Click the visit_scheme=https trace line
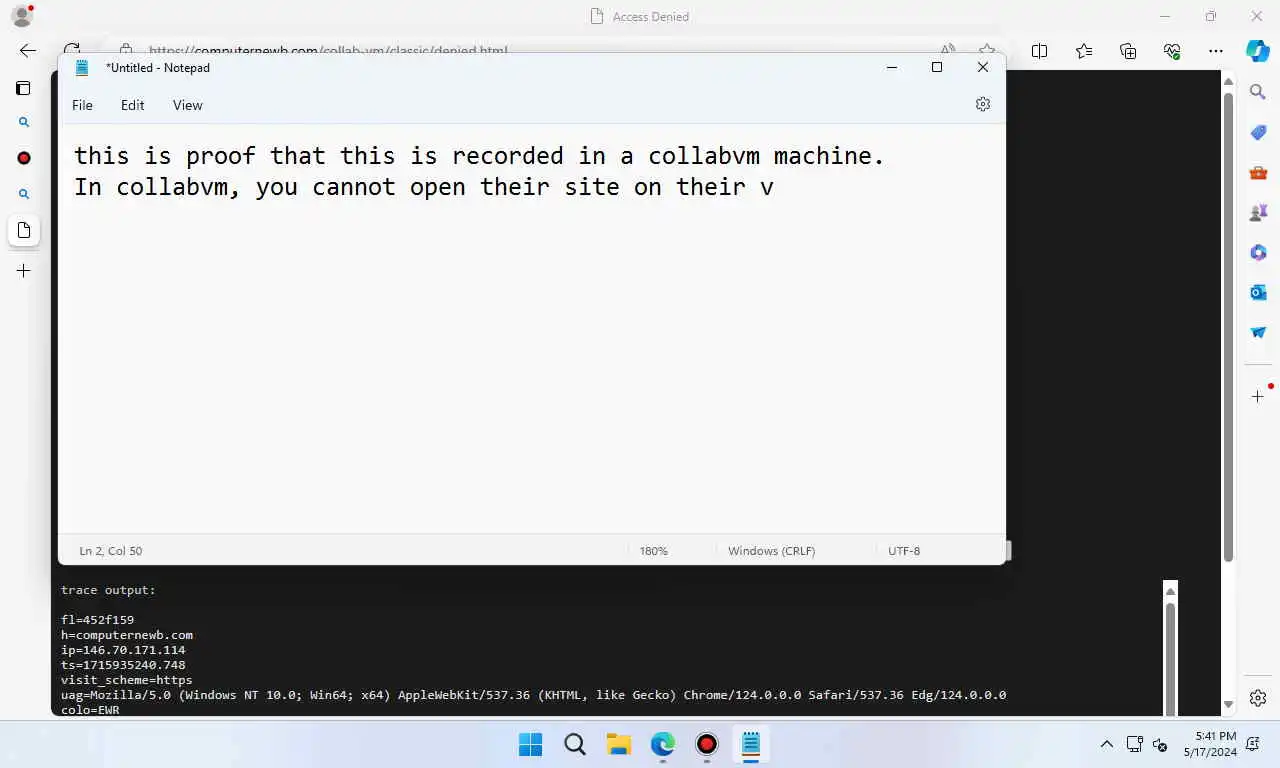1280x768 pixels. point(126,680)
